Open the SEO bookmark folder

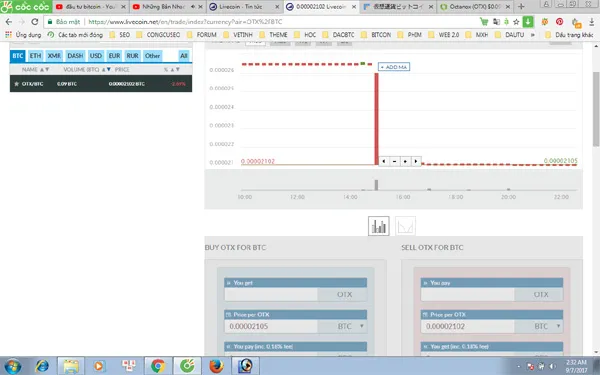(x=120, y=35)
